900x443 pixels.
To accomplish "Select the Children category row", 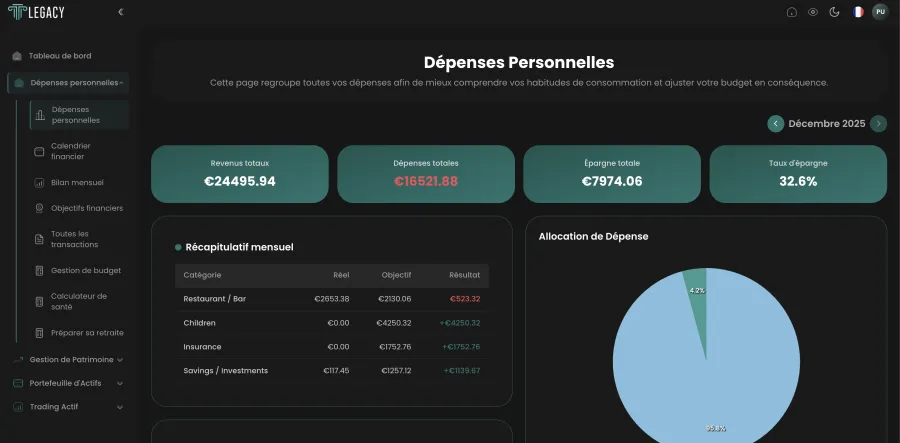I will pyautogui.click(x=332, y=323).
